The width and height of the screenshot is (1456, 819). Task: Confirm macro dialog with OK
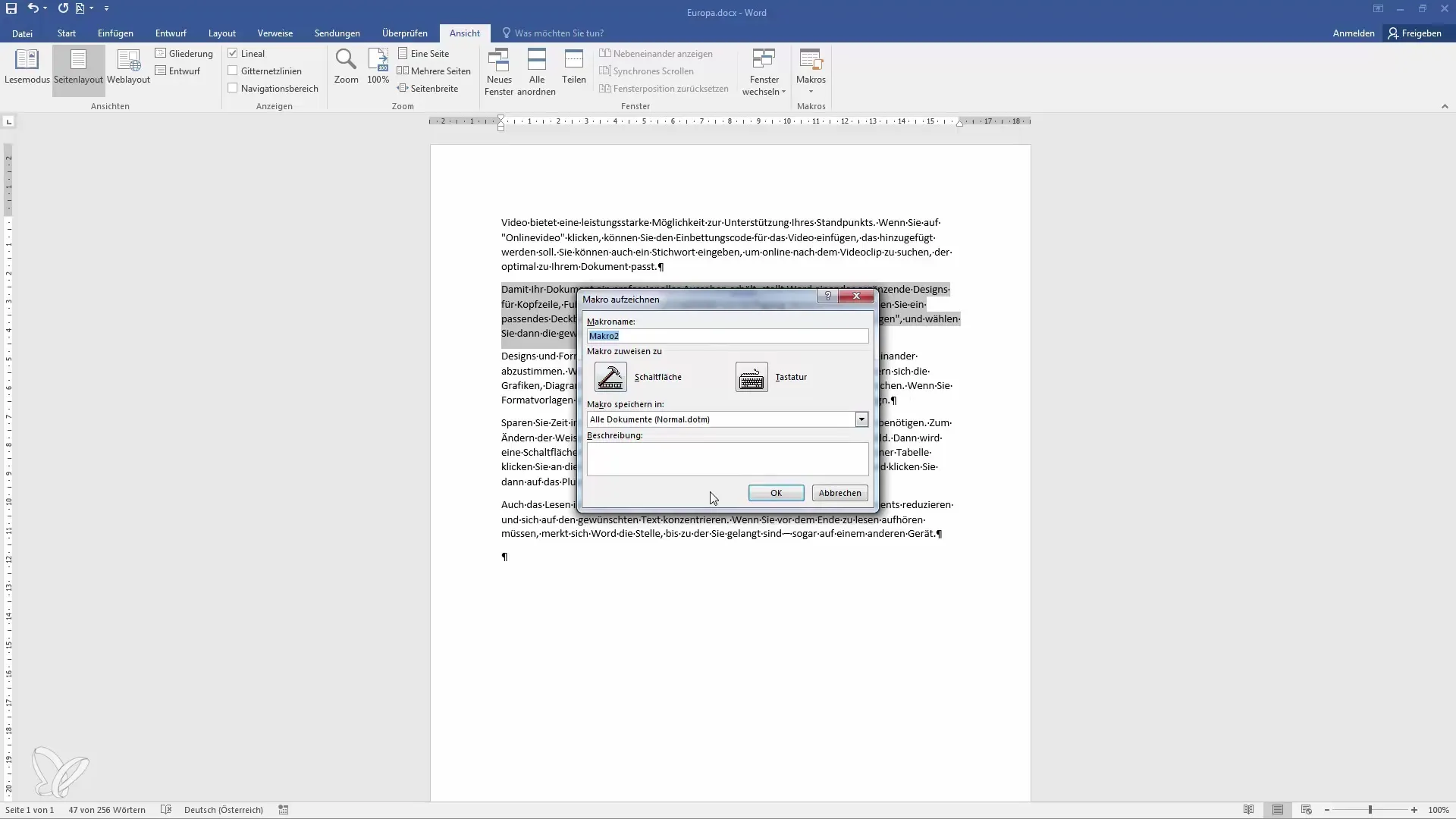[776, 493]
